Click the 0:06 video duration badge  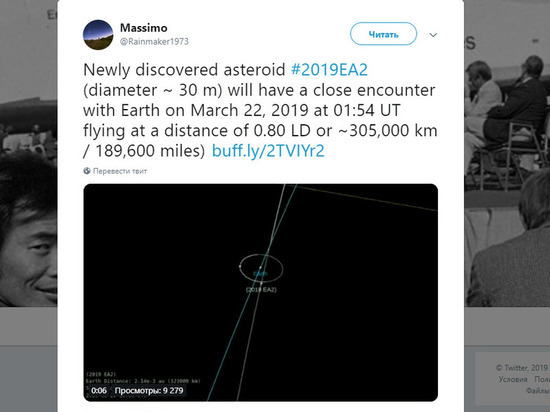point(99,390)
